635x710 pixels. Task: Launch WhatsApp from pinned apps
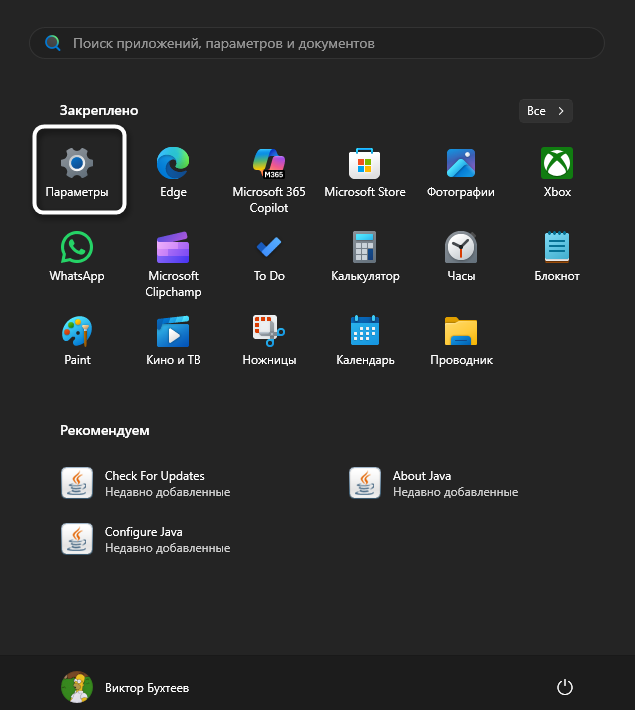[x=77, y=256]
